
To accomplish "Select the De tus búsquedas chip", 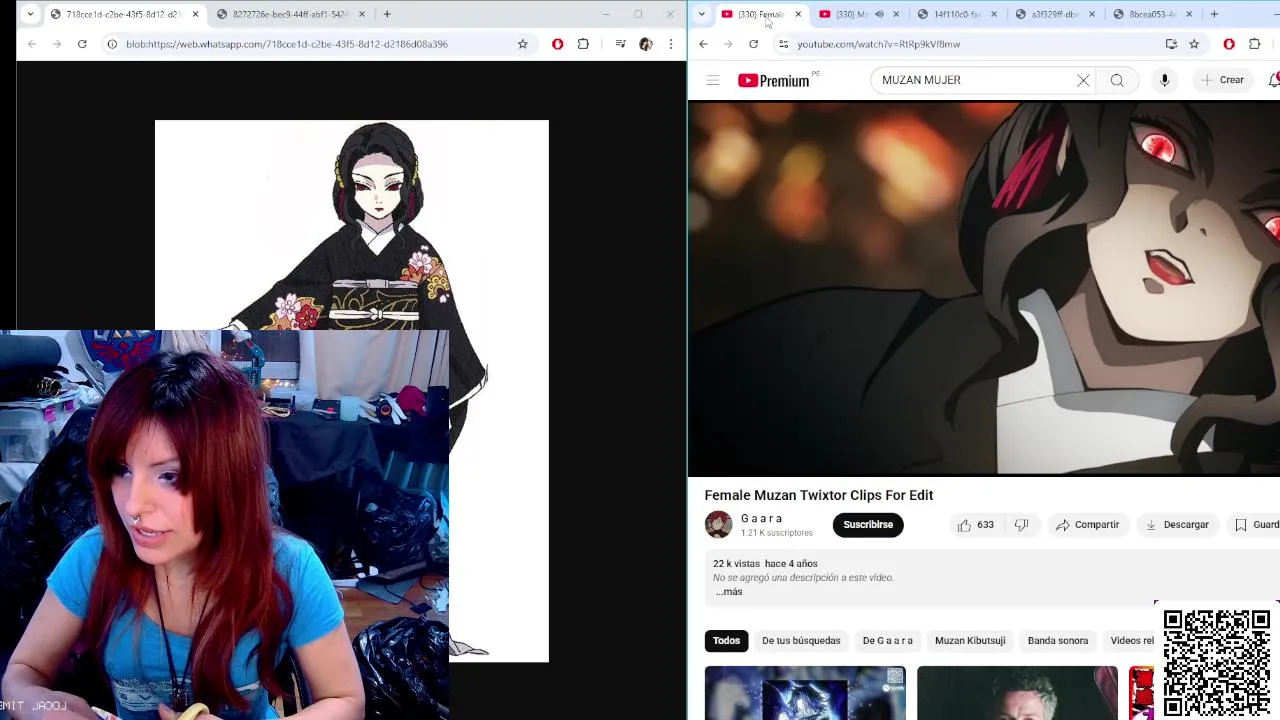I will (801, 641).
